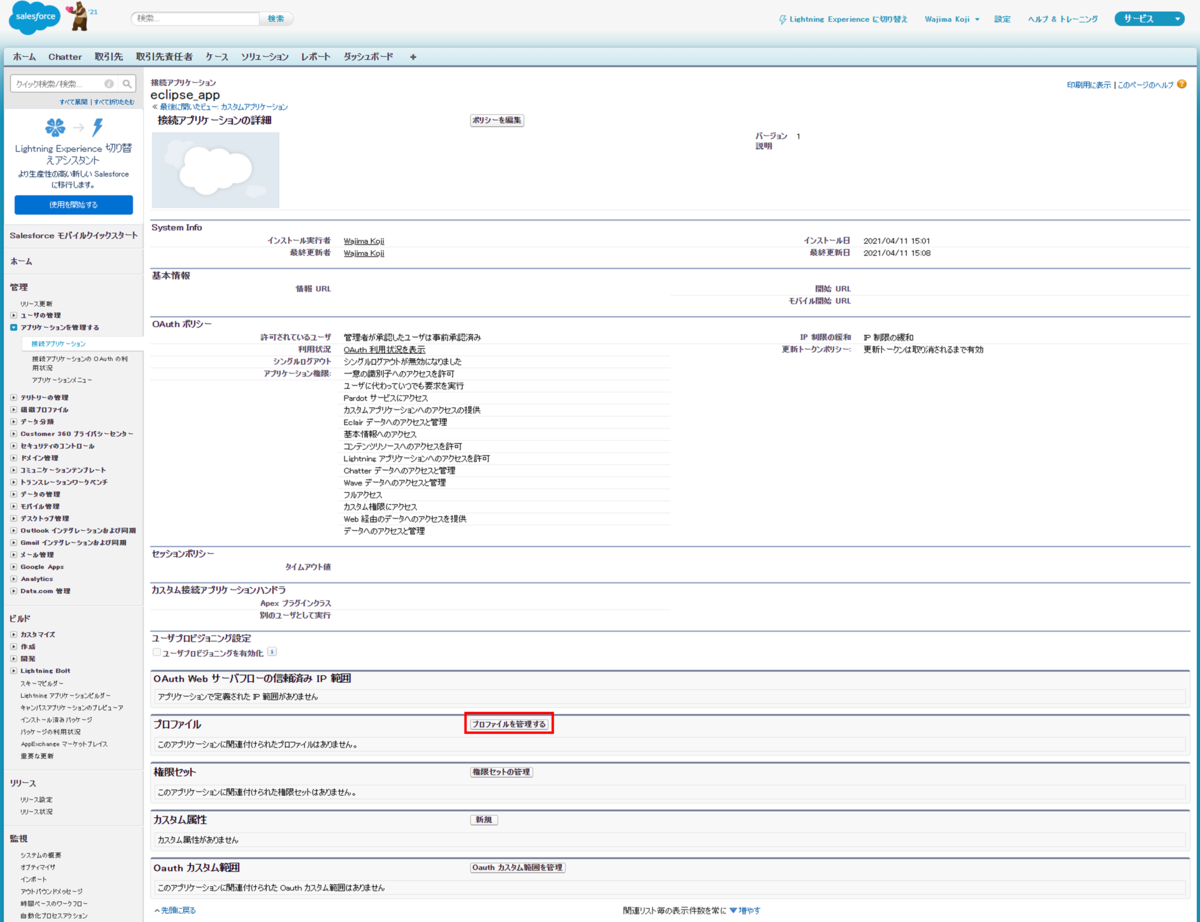Click info icon beside ユーザプロビジョニングを有効化

point(272,652)
